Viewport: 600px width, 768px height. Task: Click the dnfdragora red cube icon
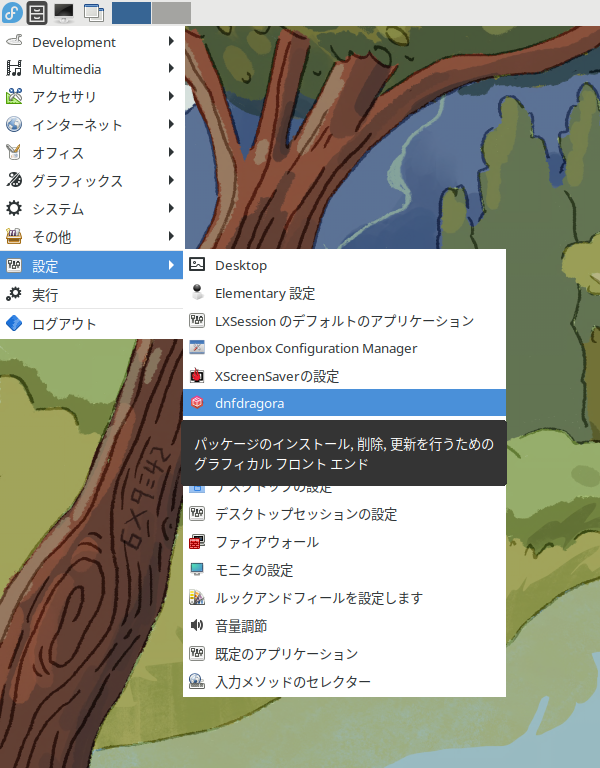[197, 403]
